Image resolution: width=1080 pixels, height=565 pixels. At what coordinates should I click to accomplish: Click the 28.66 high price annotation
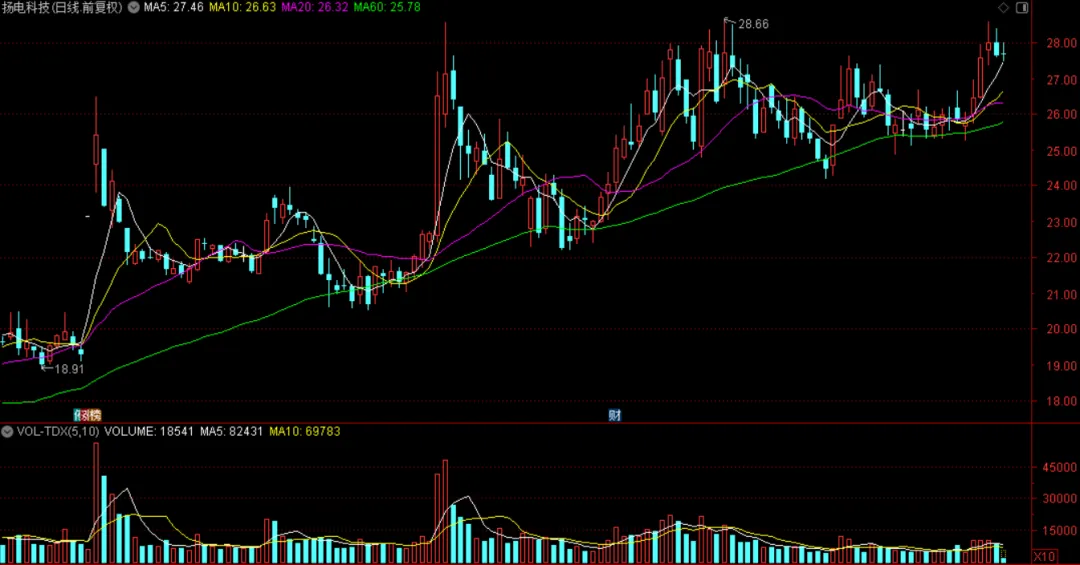click(x=753, y=24)
